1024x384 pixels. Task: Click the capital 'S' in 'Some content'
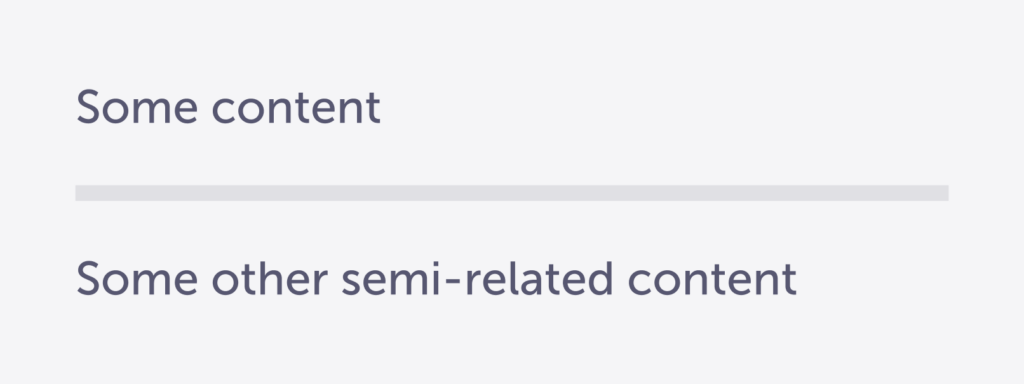tap(88, 107)
